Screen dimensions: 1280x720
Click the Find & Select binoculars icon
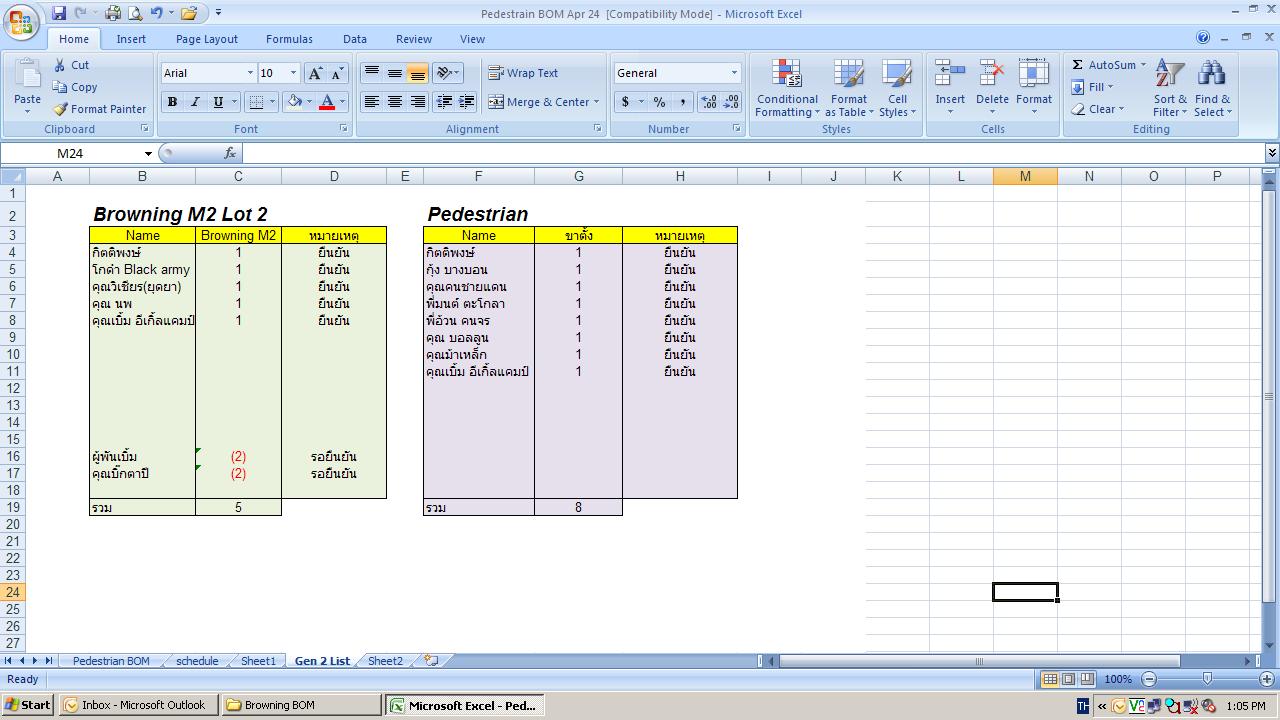pos(1212,75)
